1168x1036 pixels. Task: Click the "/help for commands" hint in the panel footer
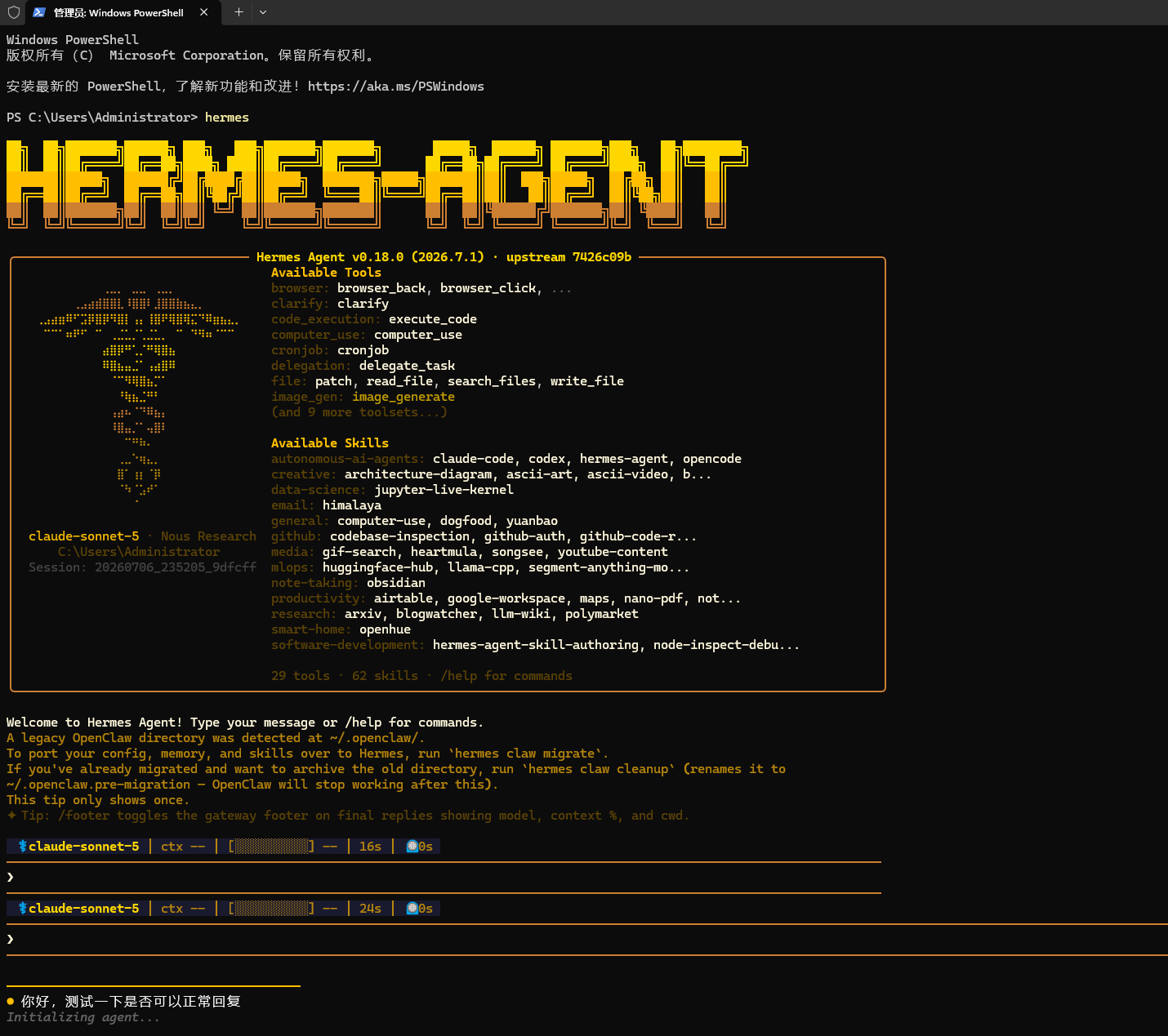(x=506, y=676)
